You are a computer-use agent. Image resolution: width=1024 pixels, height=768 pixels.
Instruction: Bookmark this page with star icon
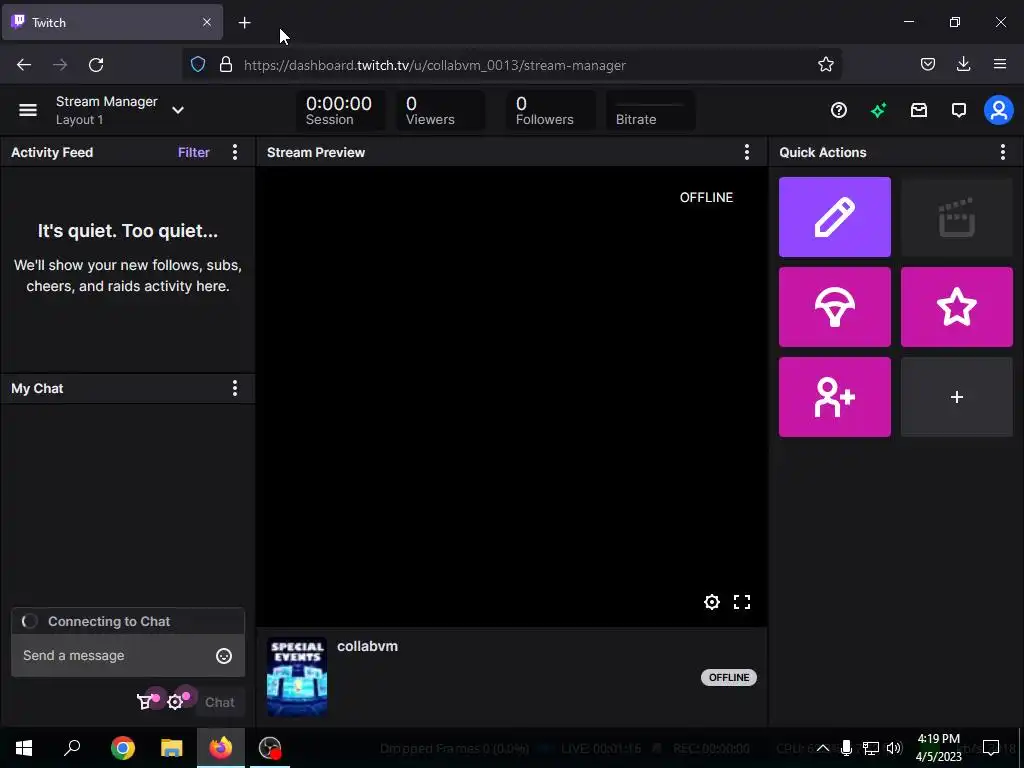tap(825, 64)
